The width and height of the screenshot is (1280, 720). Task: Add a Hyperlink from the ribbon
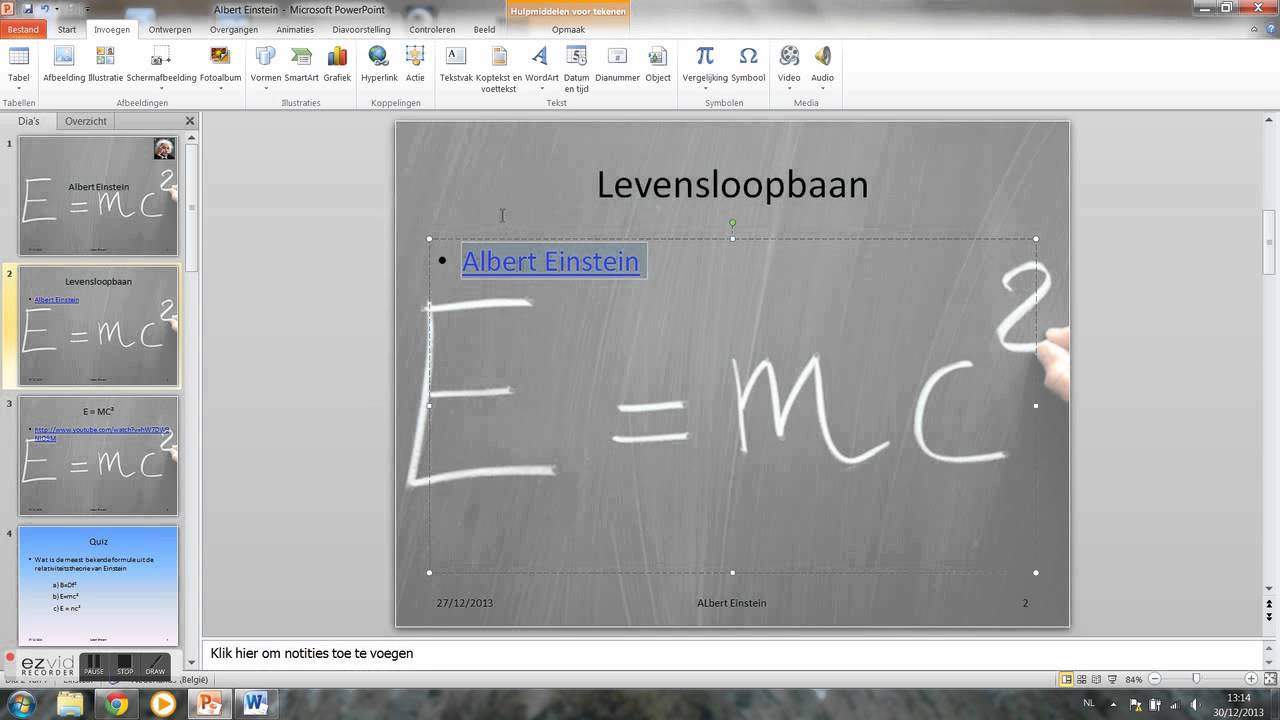pyautogui.click(x=379, y=64)
